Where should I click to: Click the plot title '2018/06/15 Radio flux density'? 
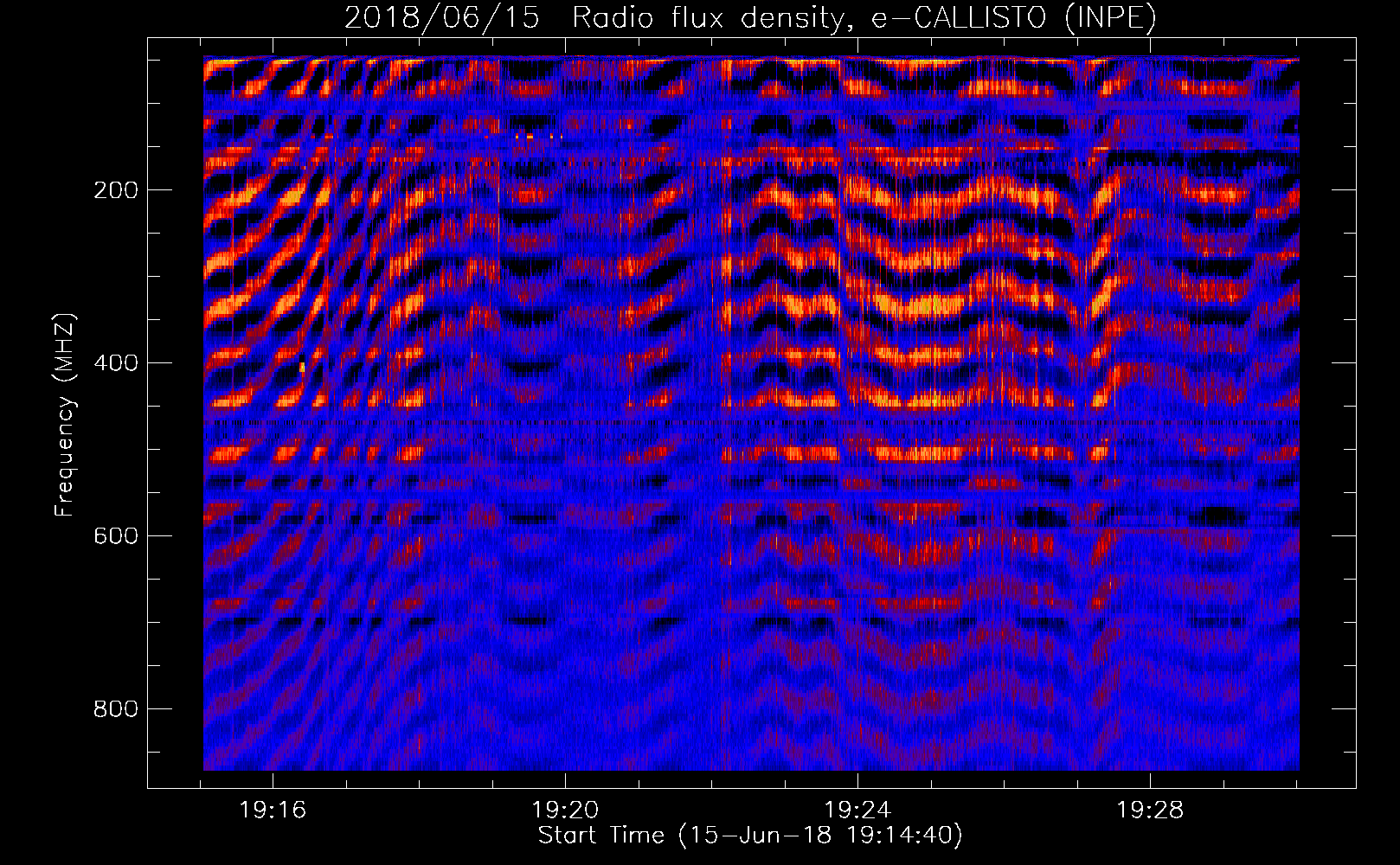coord(751,17)
